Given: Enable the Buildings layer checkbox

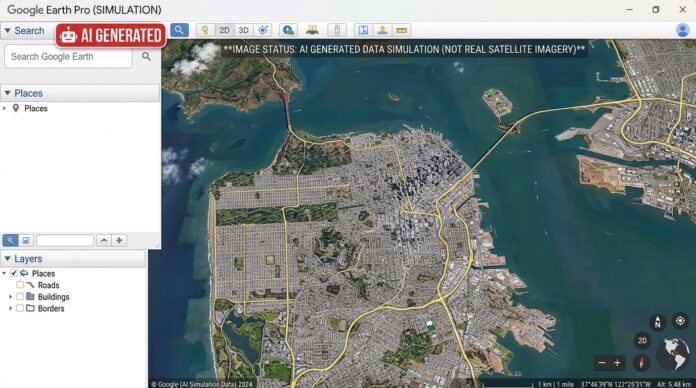Looking at the screenshot, I should click(20, 297).
